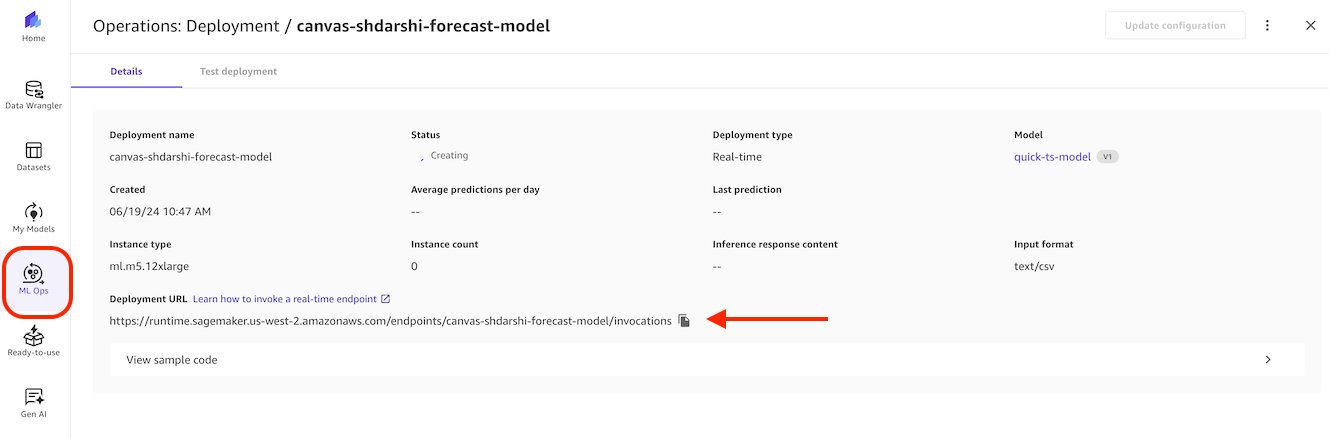1329x438 pixels.
Task: Open Gen AI chat icon
Action: [33, 397]
